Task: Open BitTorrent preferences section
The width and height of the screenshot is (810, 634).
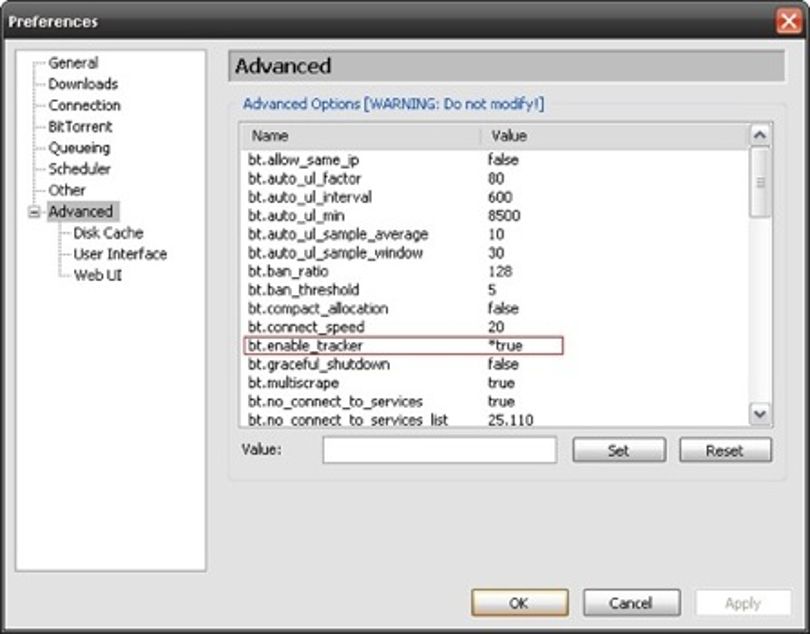Action: pyautogui.click(x=80, y=127)
